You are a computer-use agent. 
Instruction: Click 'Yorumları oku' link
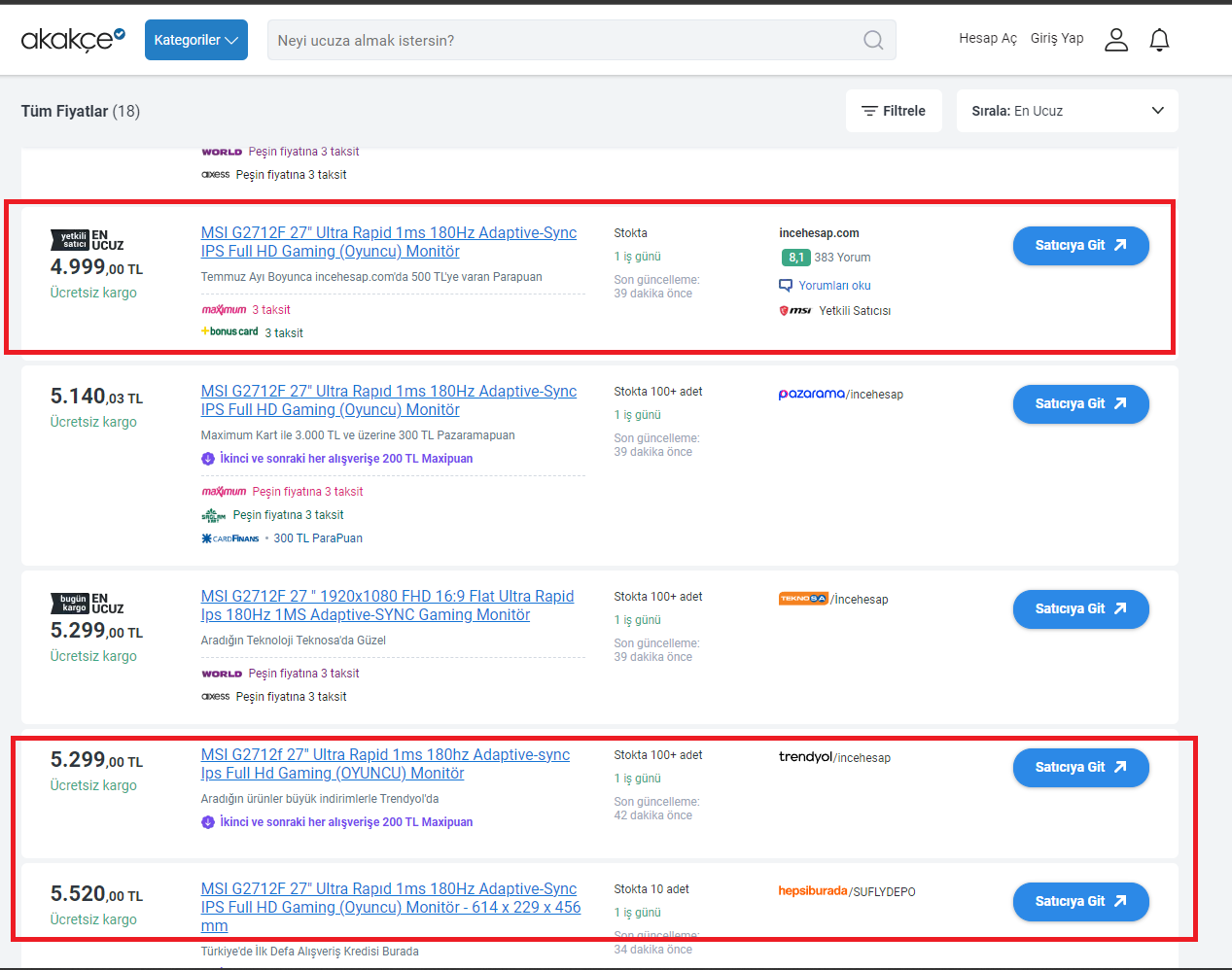834,286
